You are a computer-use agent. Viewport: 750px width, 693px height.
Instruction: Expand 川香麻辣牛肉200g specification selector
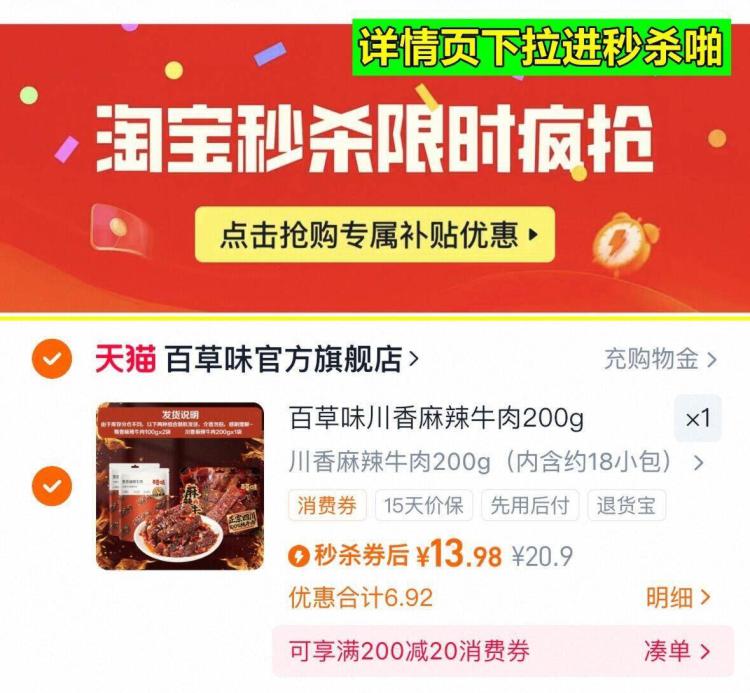point(496,462)
